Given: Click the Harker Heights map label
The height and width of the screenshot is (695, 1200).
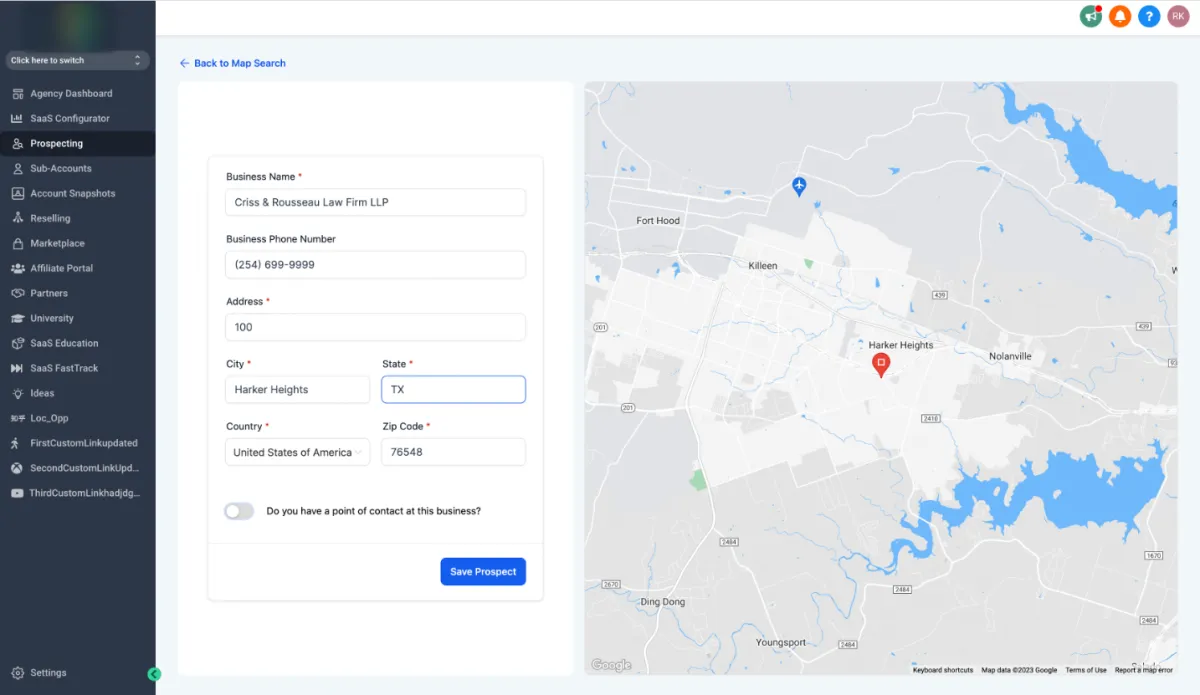Looking at the screenshot, I should coord(901,345).
